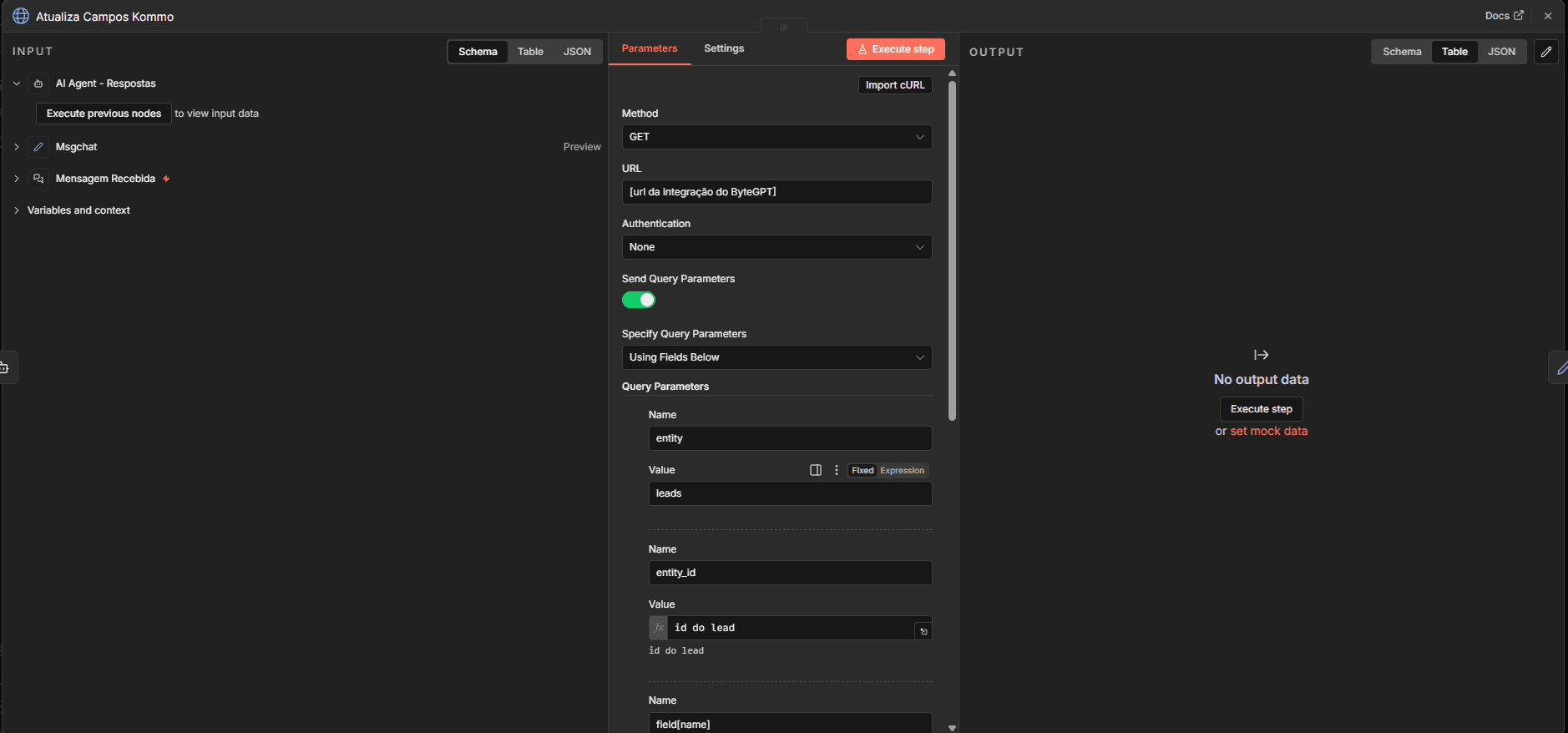
Task: Click the red Execute step button
Action: pyautogui.click(x=895, y=49)
